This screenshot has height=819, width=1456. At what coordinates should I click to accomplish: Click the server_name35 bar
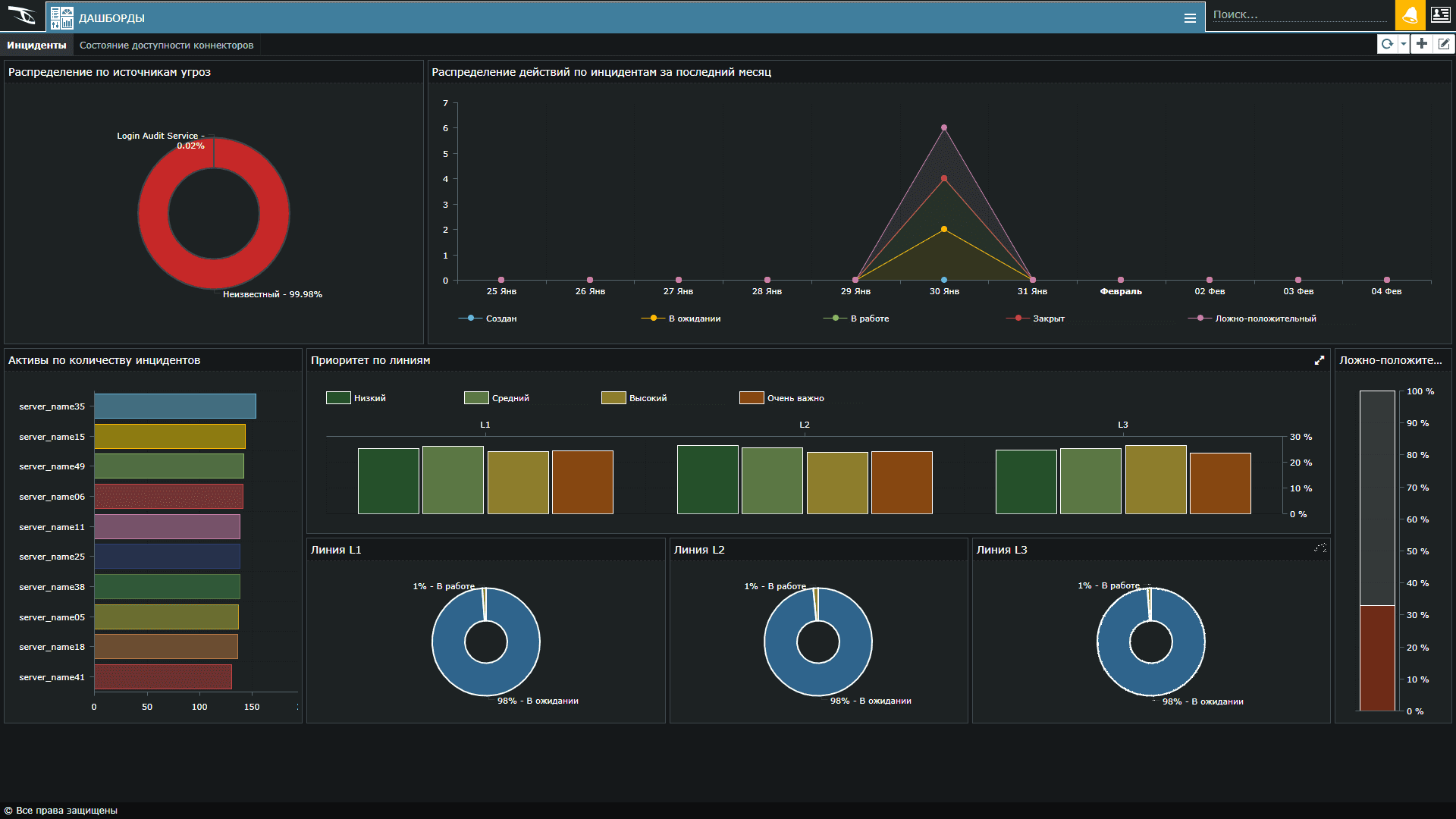174,406
